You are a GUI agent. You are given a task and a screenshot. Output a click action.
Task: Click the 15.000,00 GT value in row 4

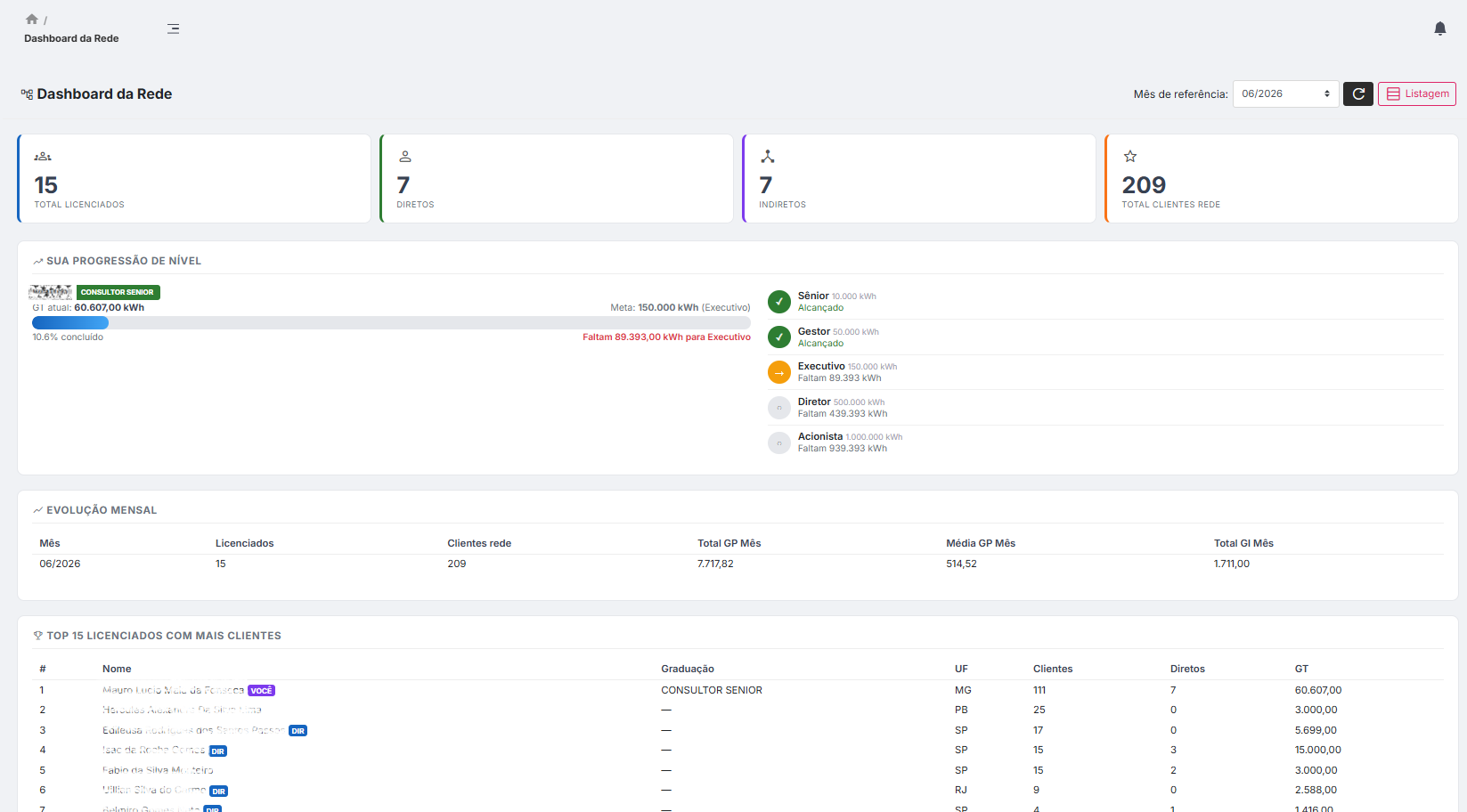click(1318, 750)
